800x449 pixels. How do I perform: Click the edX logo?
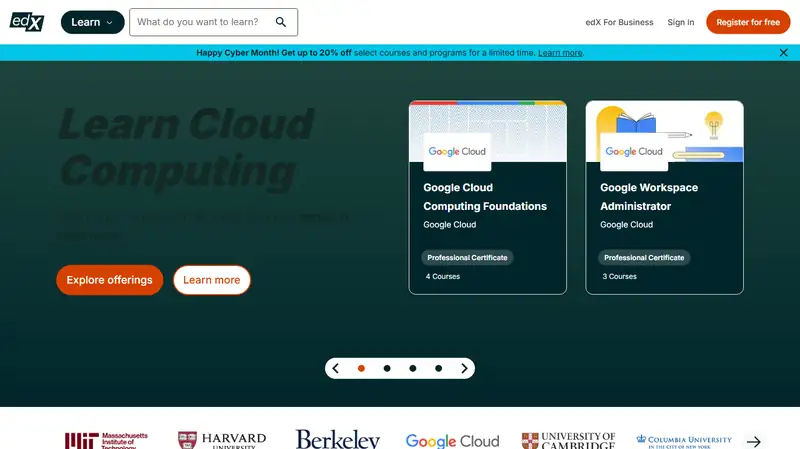(27, 22)
